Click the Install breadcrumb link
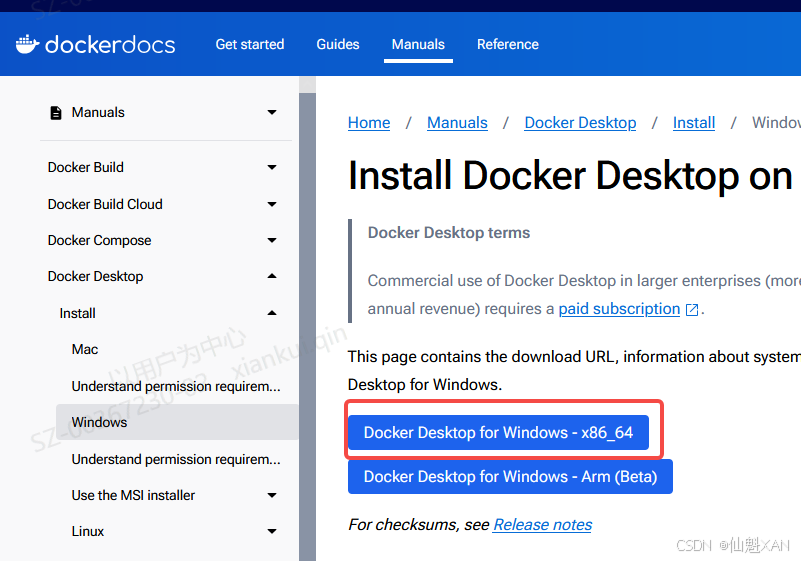This screenshot has height=561, width=801. pos(694,123)
